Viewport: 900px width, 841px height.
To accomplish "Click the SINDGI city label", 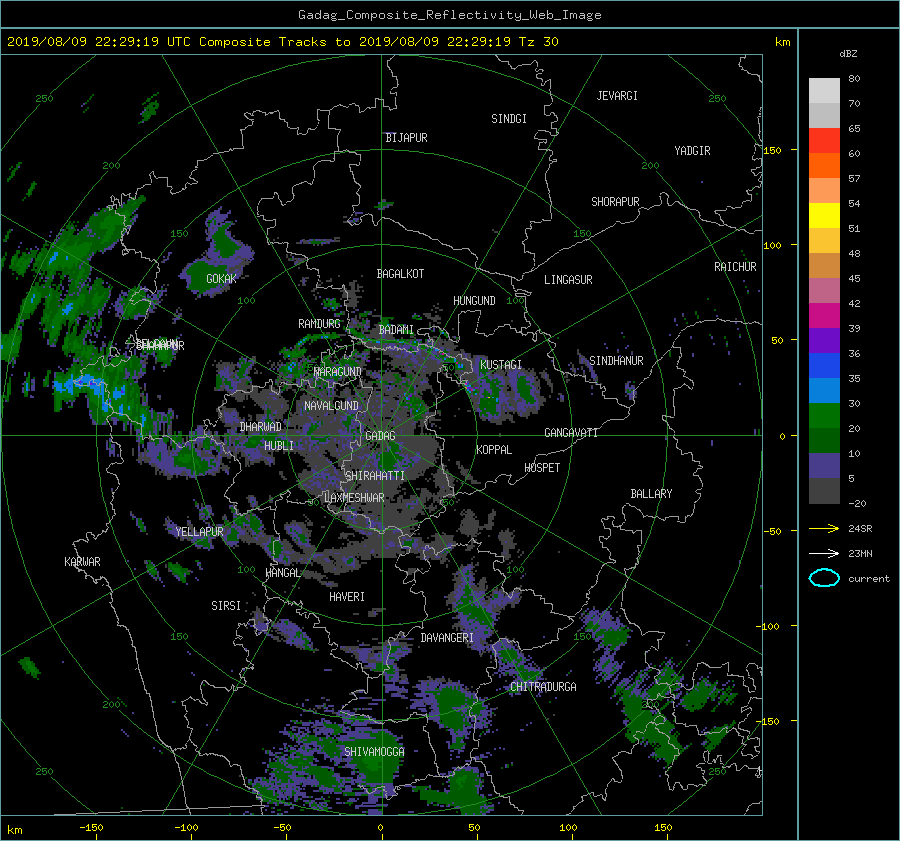I will coord(509,119).
